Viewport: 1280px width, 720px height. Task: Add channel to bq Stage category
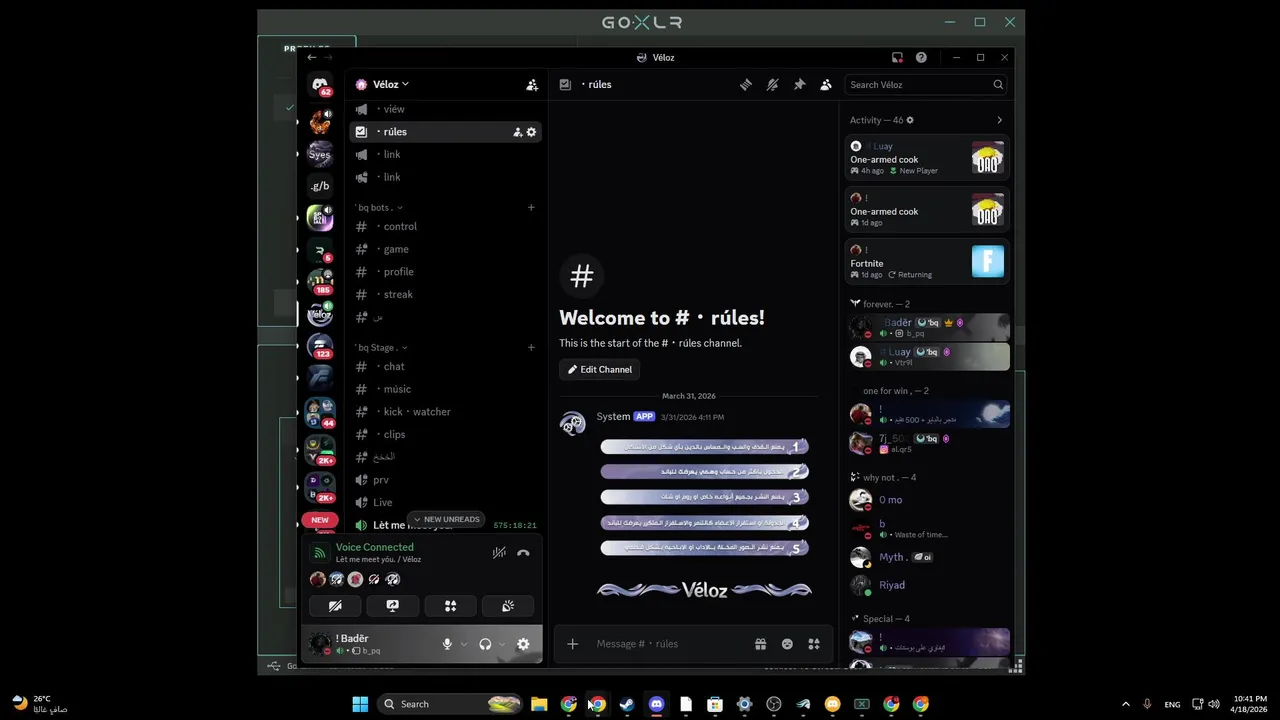tap(531, 348)
